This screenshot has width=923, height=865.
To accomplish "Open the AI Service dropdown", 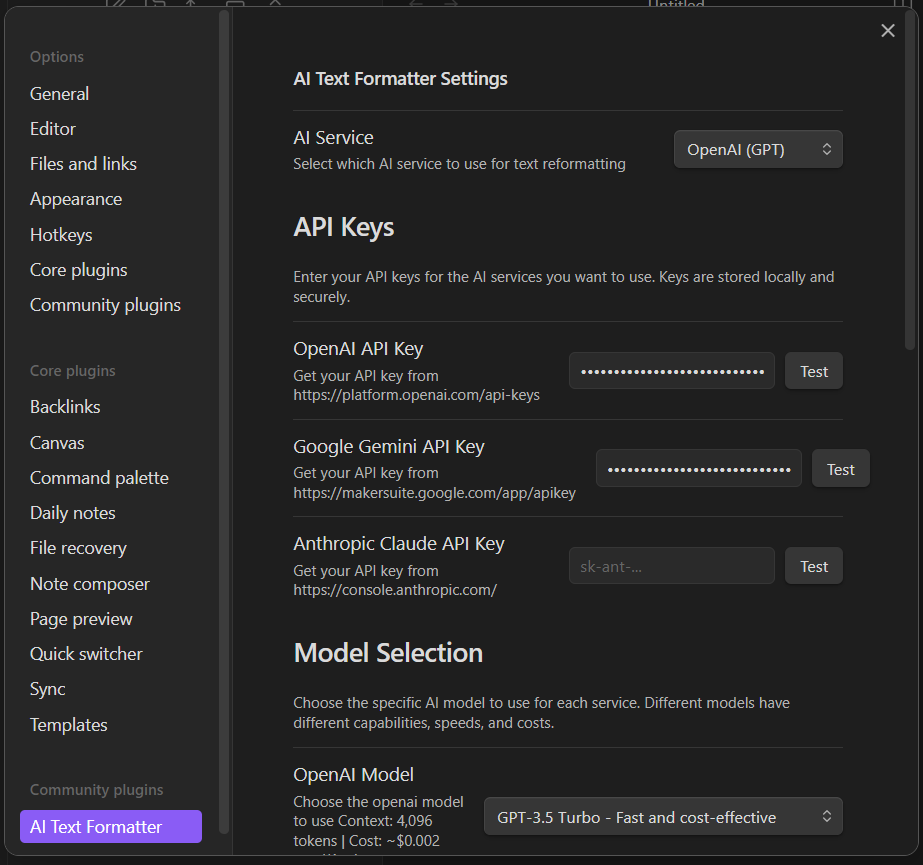I will (x=758, y=150).
